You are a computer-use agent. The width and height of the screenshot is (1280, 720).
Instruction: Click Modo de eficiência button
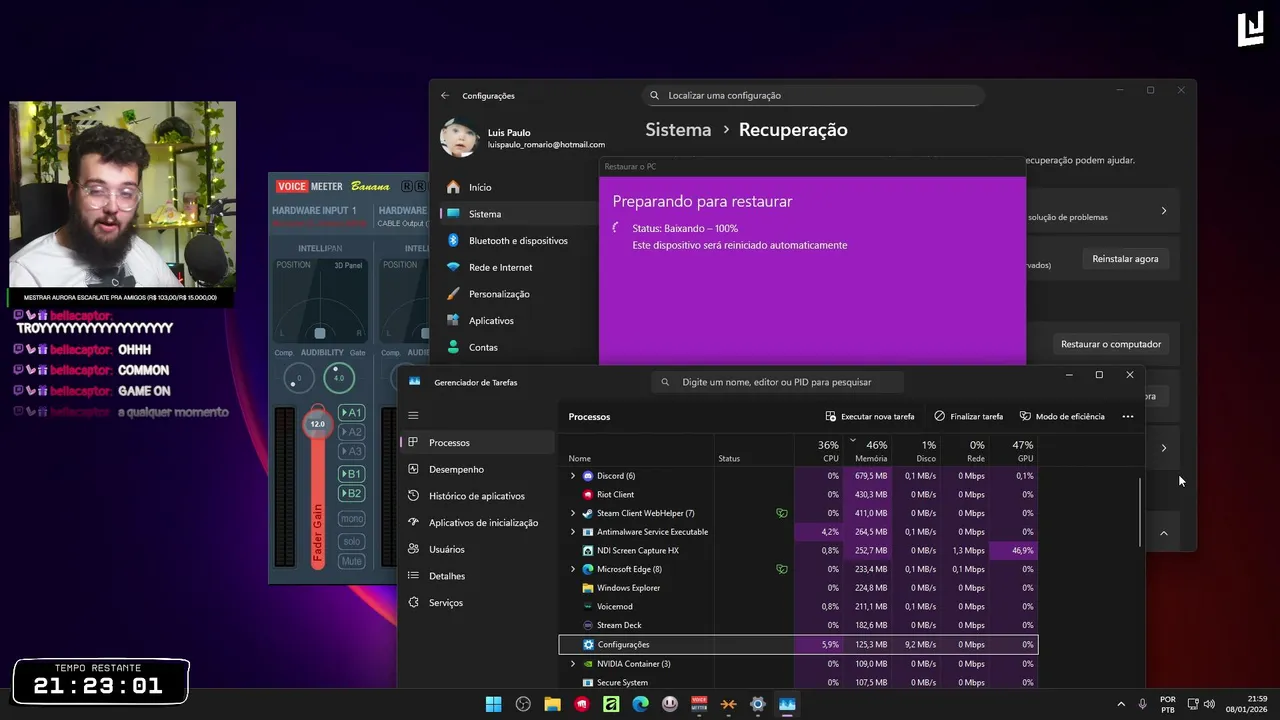tap(1062, 416)
